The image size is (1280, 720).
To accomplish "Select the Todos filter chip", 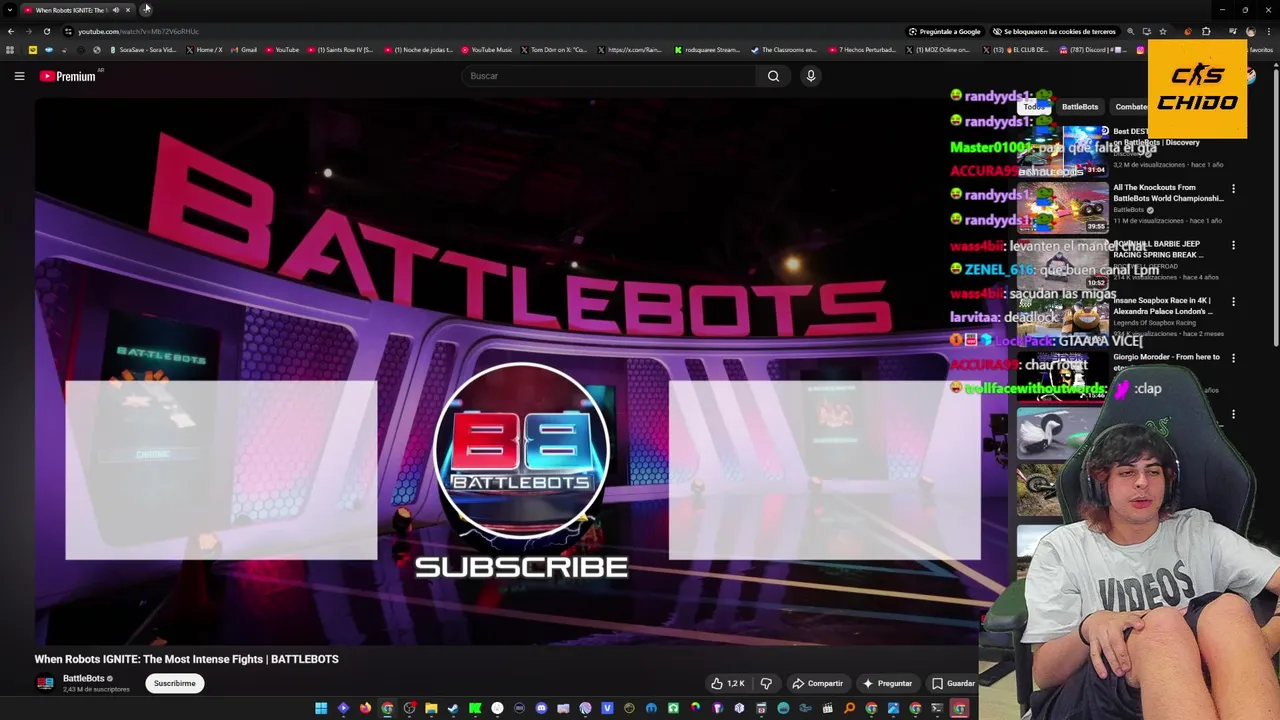I will click(x=1034, y=107).
